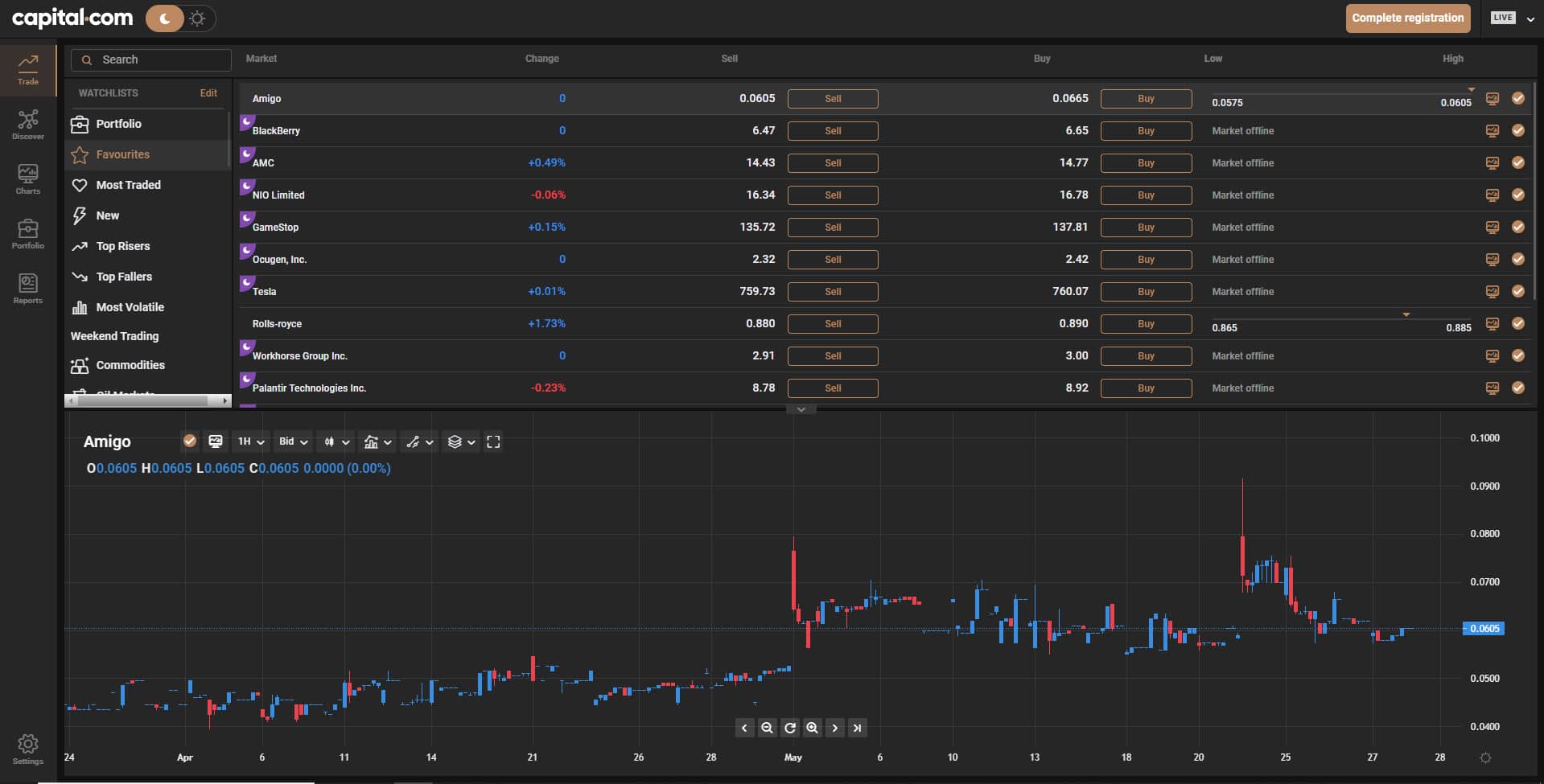Click Complete registration button
Image resolution: width=1544 pixels, height=784 pixels.
click(x=1407, y=18)
